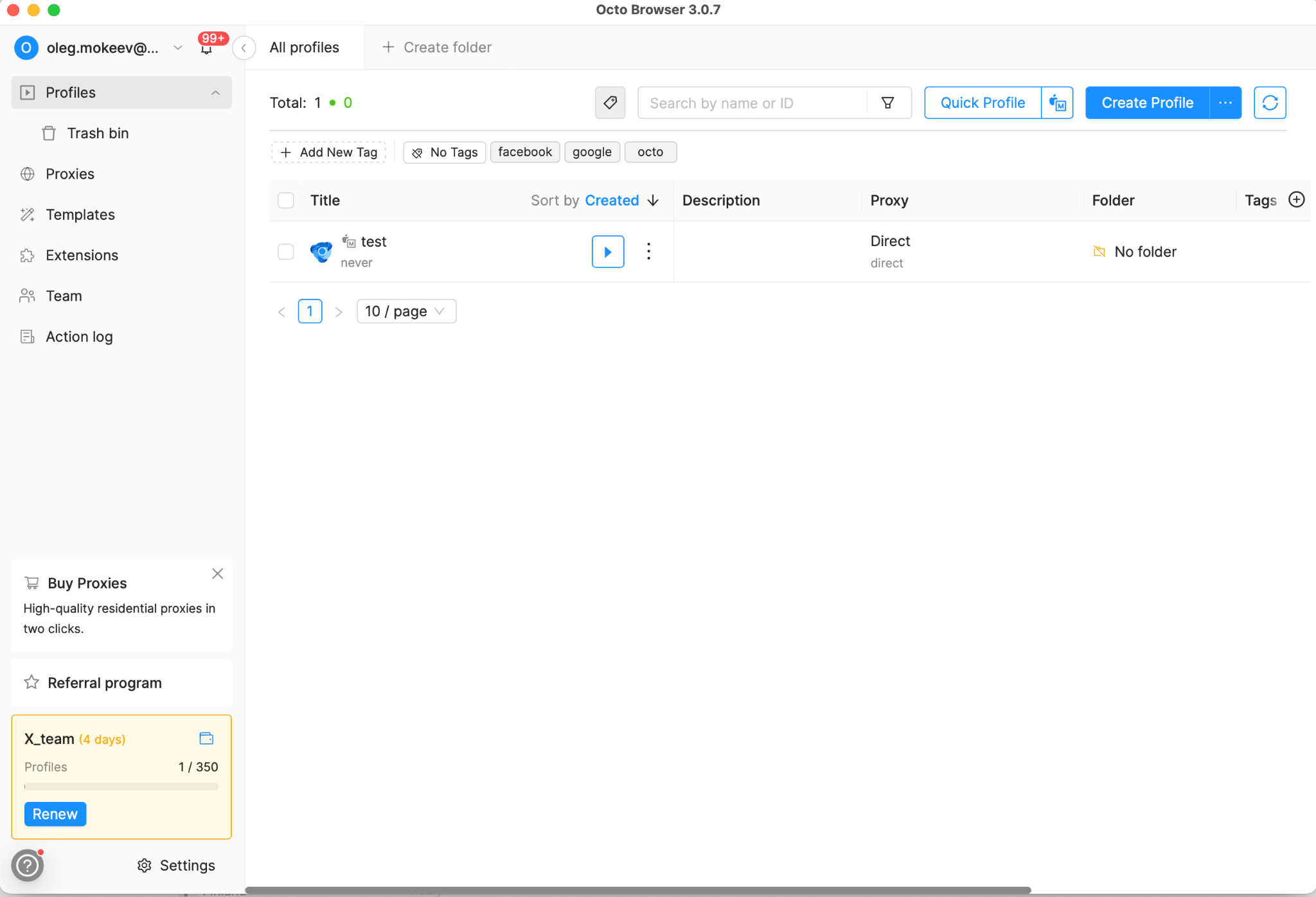Click the Create Profile button
This screenshot has width=1316, height=897.
(x=1148, y=103)
